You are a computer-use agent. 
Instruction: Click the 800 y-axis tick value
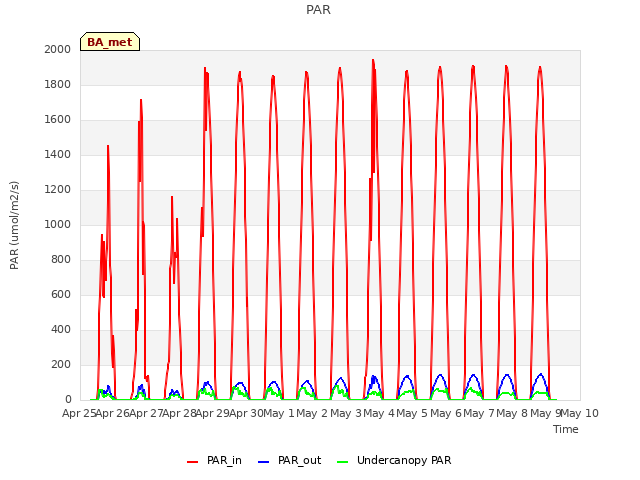[x=61, y=260]
